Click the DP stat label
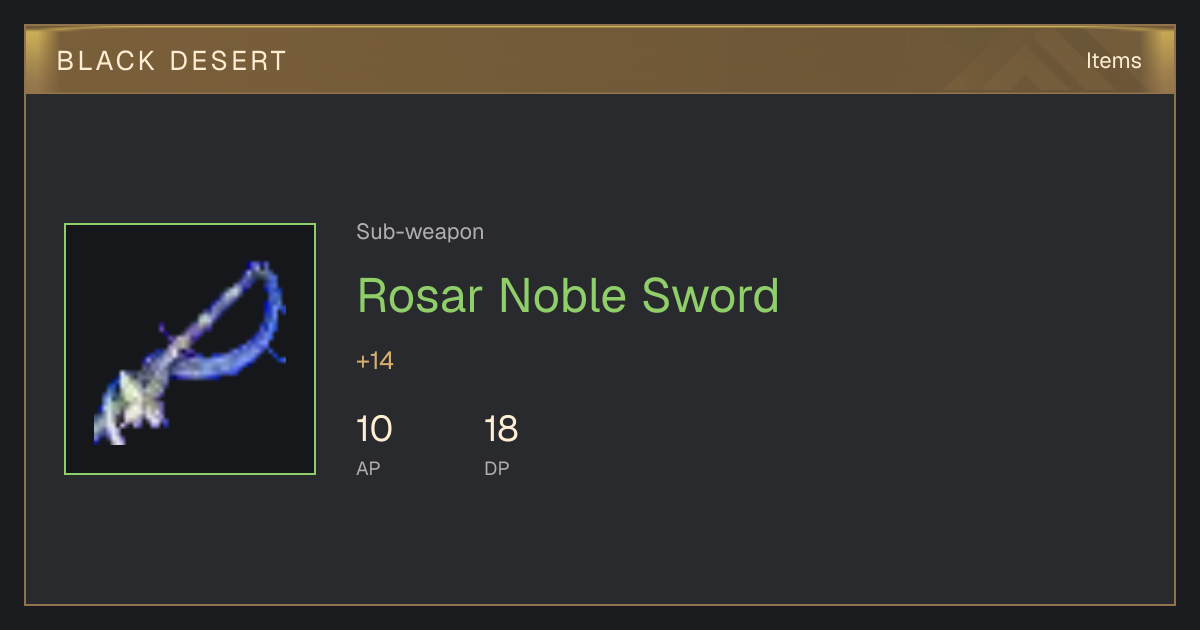Viewport: 1200px width, 630px height. click(497, 468)
